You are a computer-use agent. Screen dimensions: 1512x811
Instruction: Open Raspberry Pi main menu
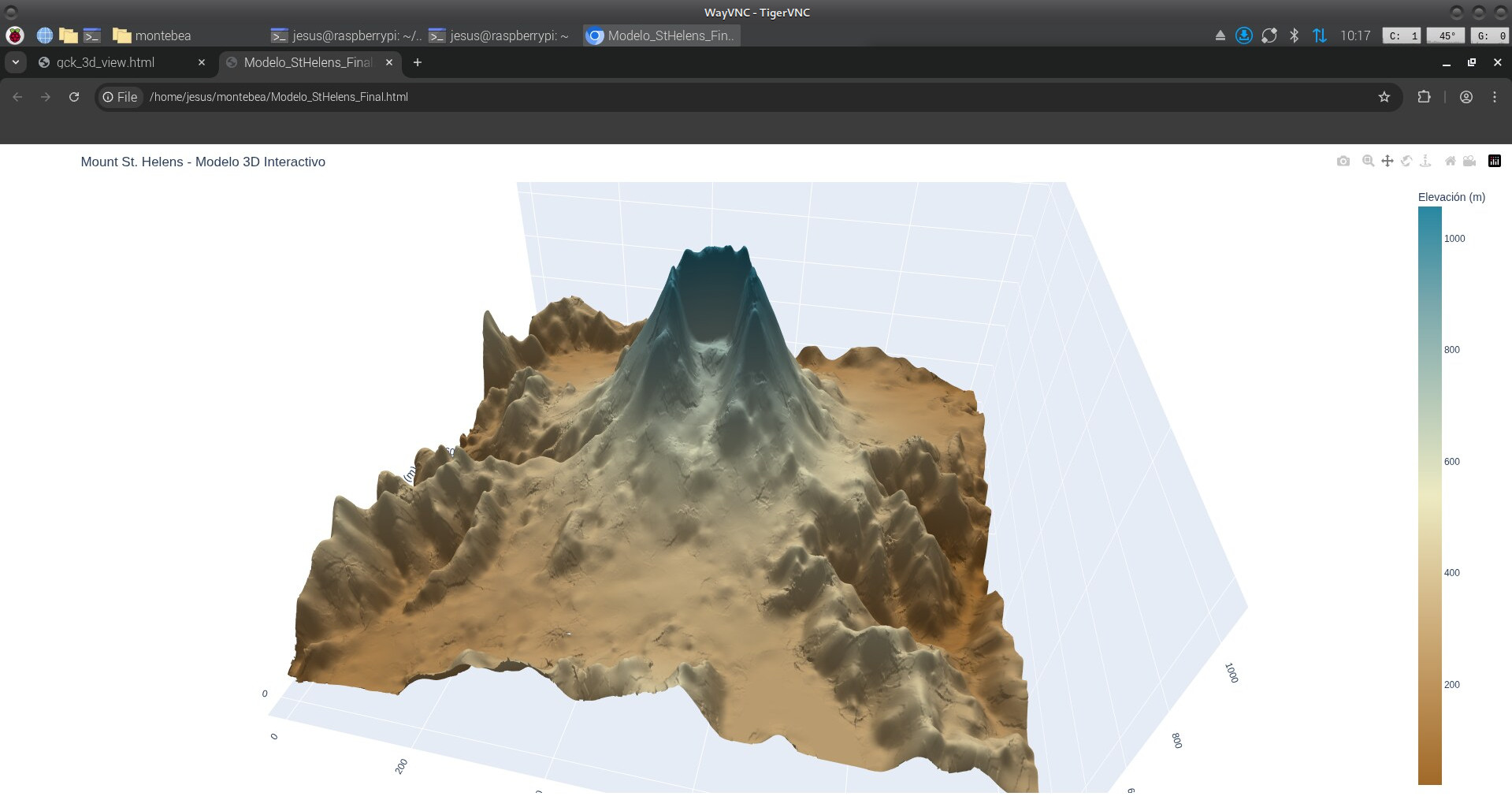point(15,35)
